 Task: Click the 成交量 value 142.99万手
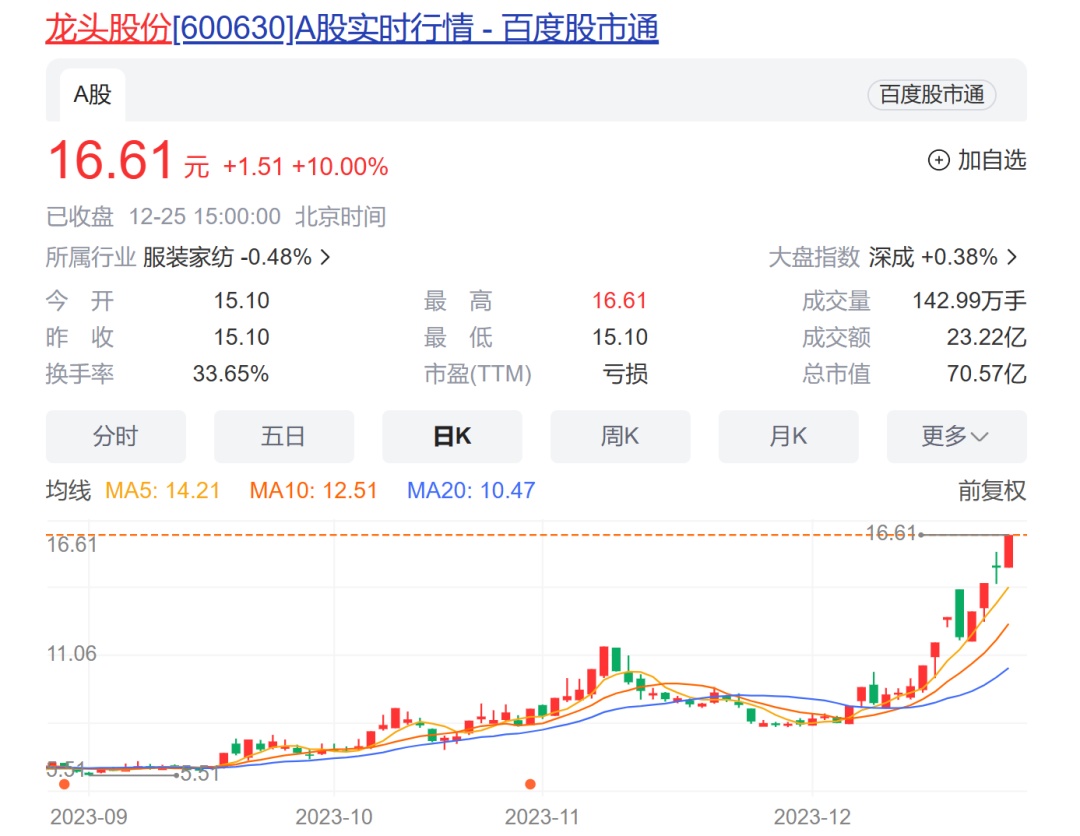click(969, 300)
